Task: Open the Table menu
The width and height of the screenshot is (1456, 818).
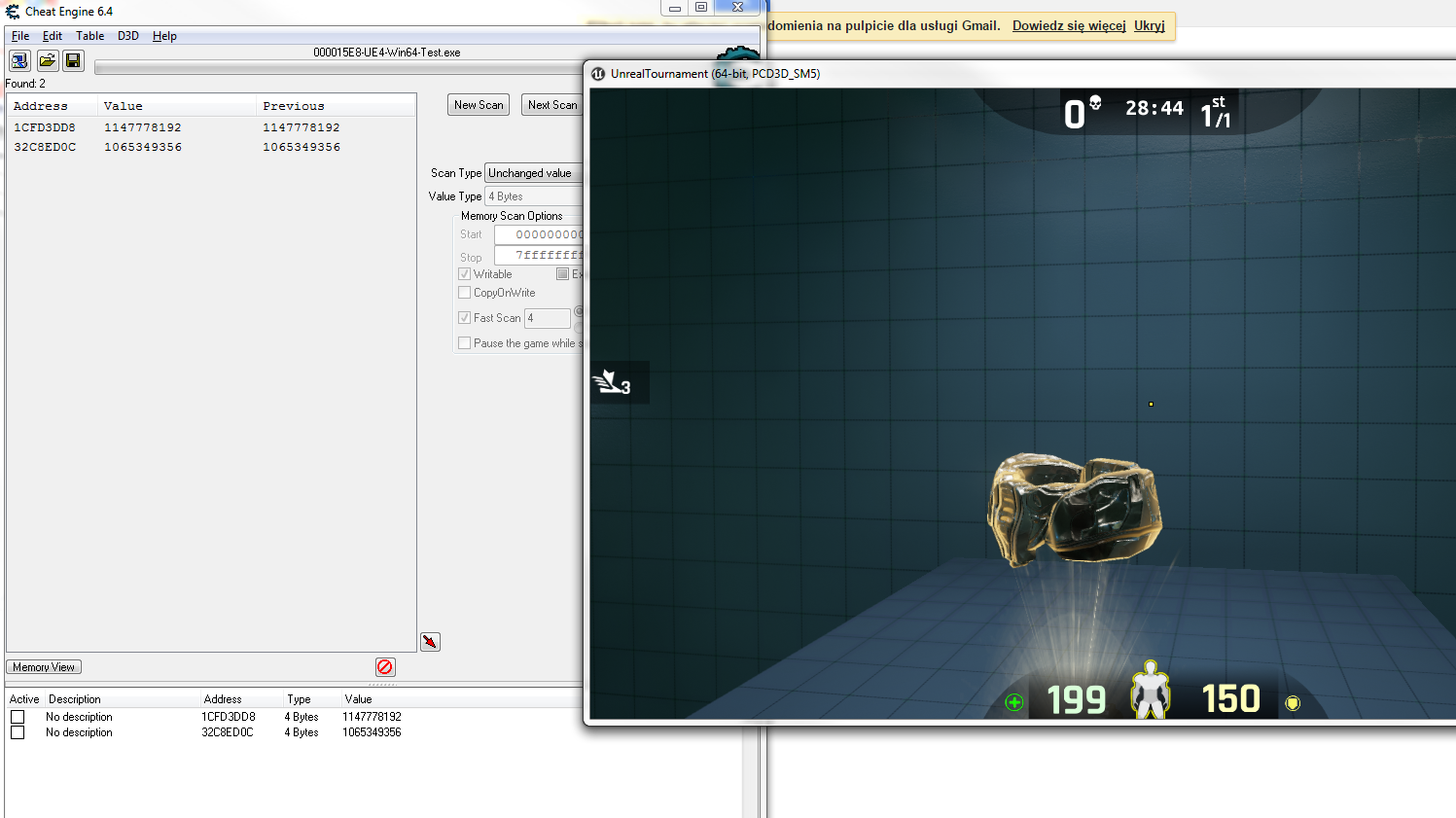Action: (89, 36)
